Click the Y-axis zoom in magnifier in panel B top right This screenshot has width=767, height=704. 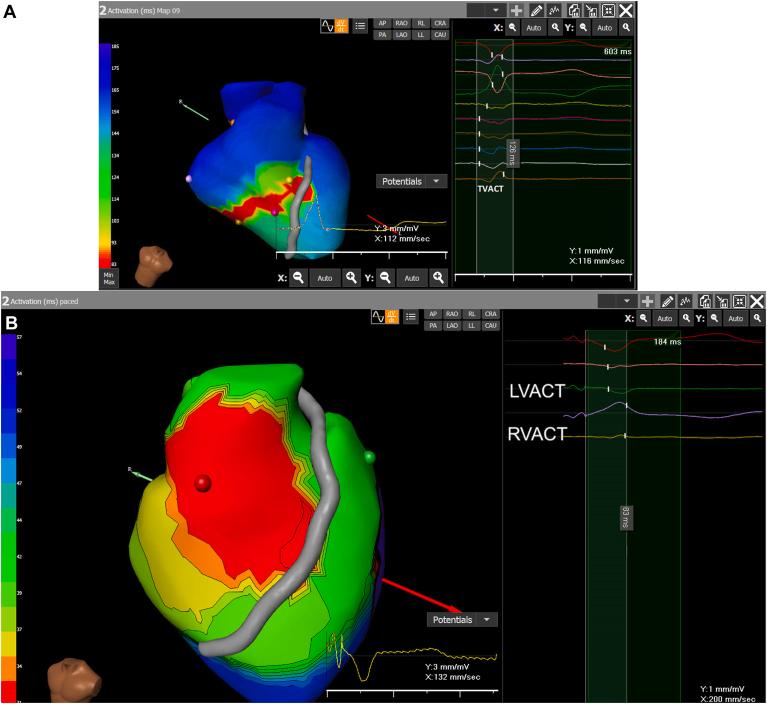click(x=758, y=318)
